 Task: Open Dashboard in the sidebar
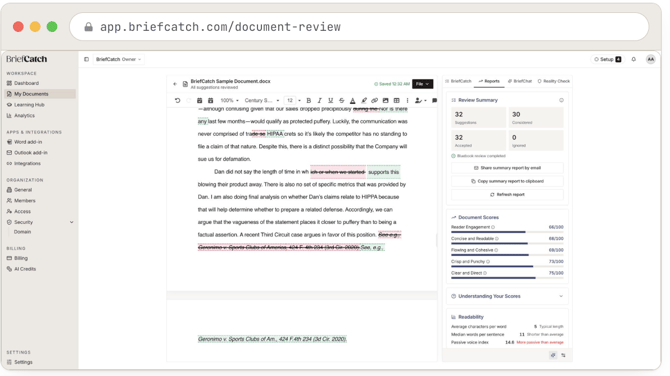[x=41, y=83]
